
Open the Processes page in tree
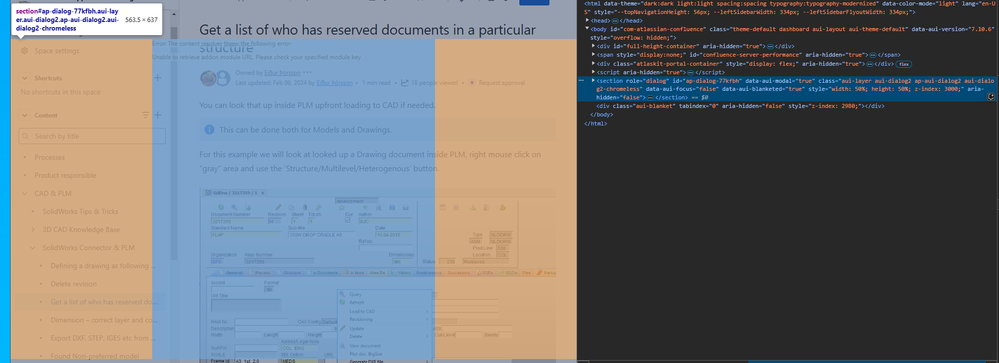50,157
